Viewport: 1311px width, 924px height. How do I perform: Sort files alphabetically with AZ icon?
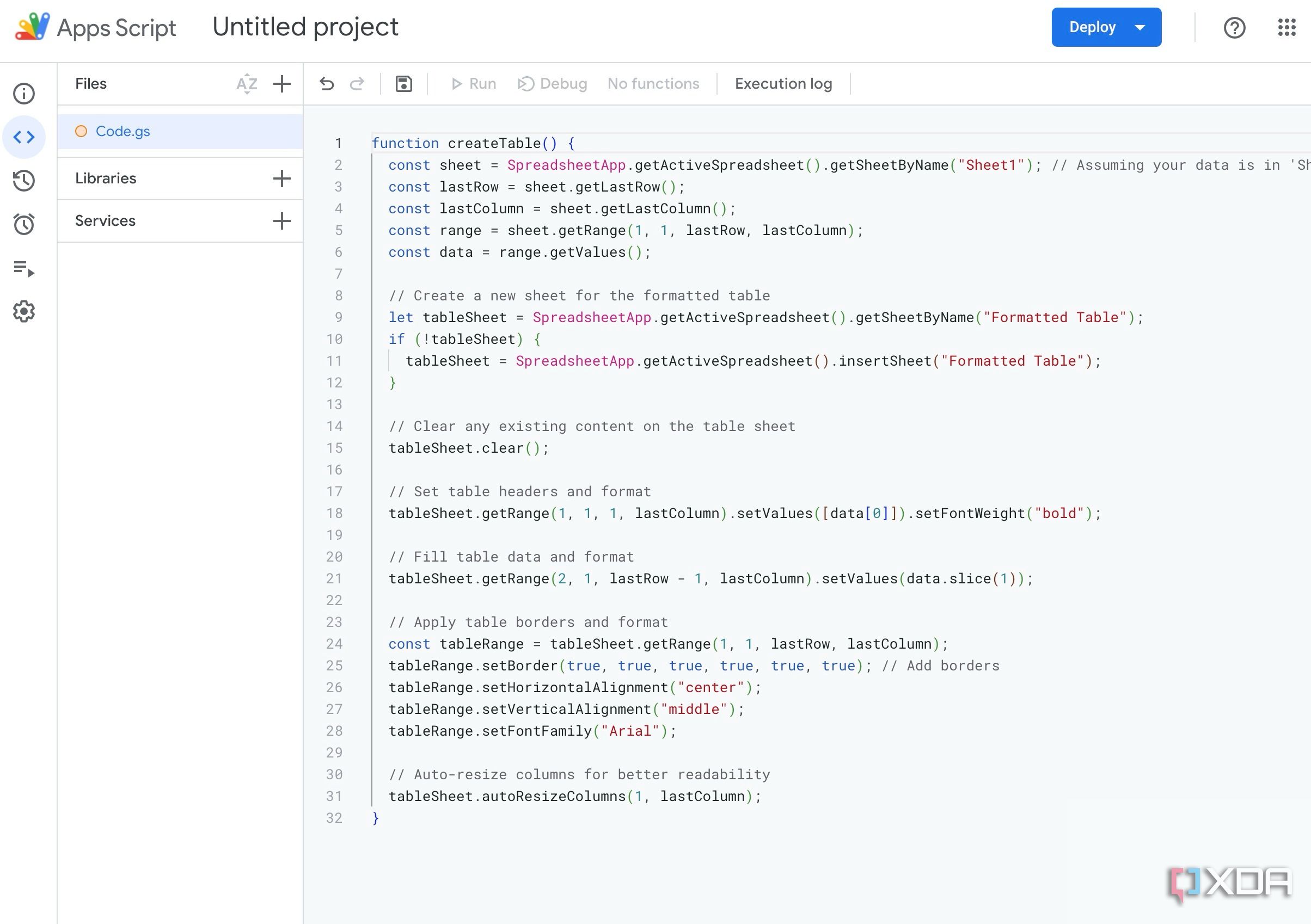[x=247, y=84]
